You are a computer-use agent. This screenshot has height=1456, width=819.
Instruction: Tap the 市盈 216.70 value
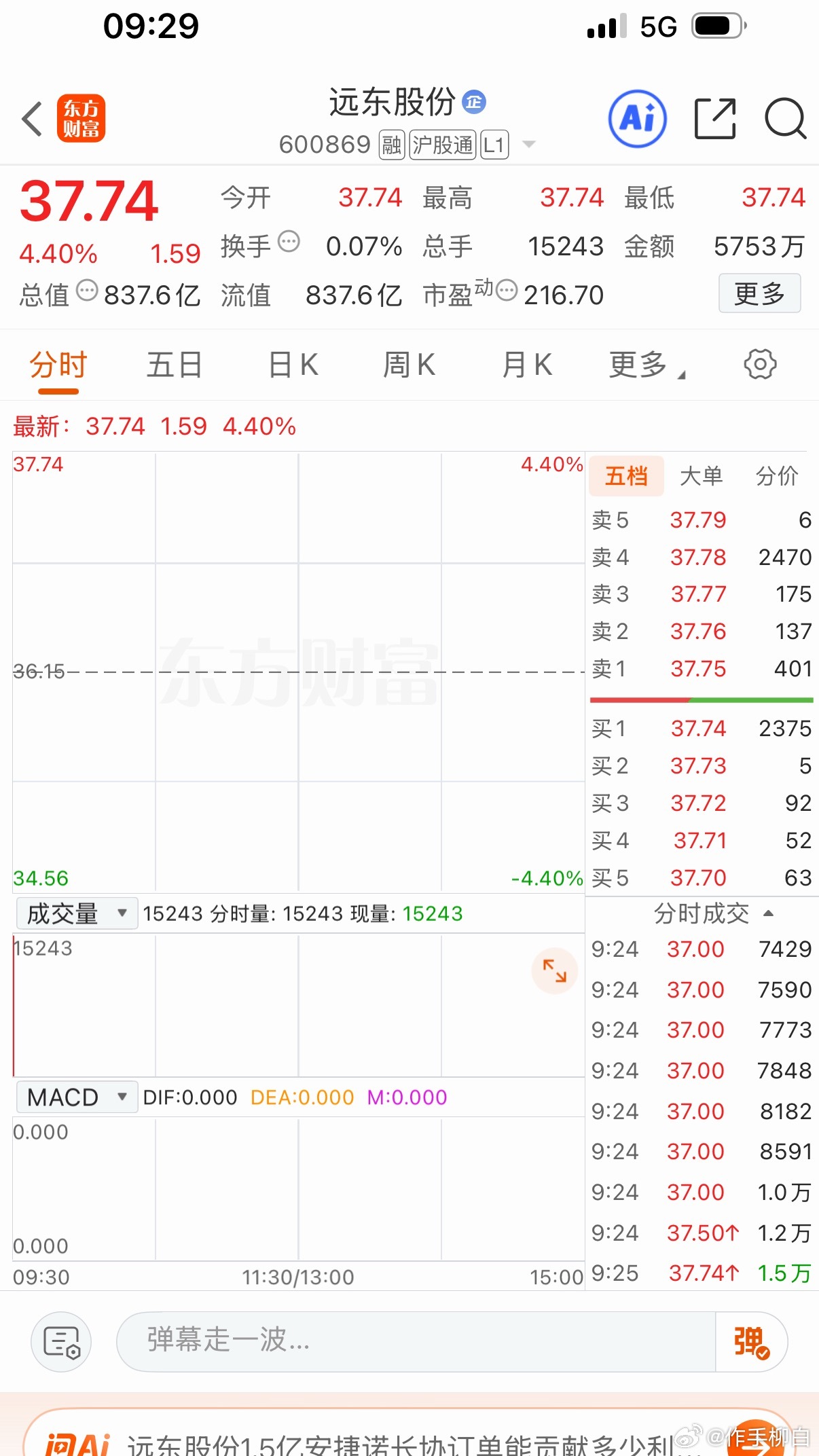click(x=564, y=295)
